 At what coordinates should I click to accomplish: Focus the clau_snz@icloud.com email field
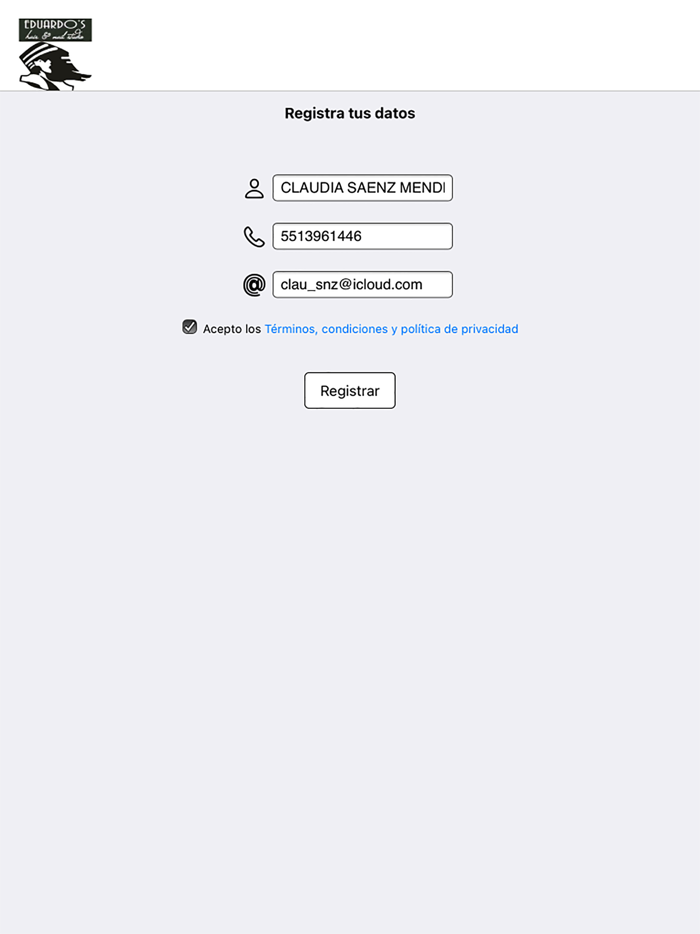tap(363, 284)
